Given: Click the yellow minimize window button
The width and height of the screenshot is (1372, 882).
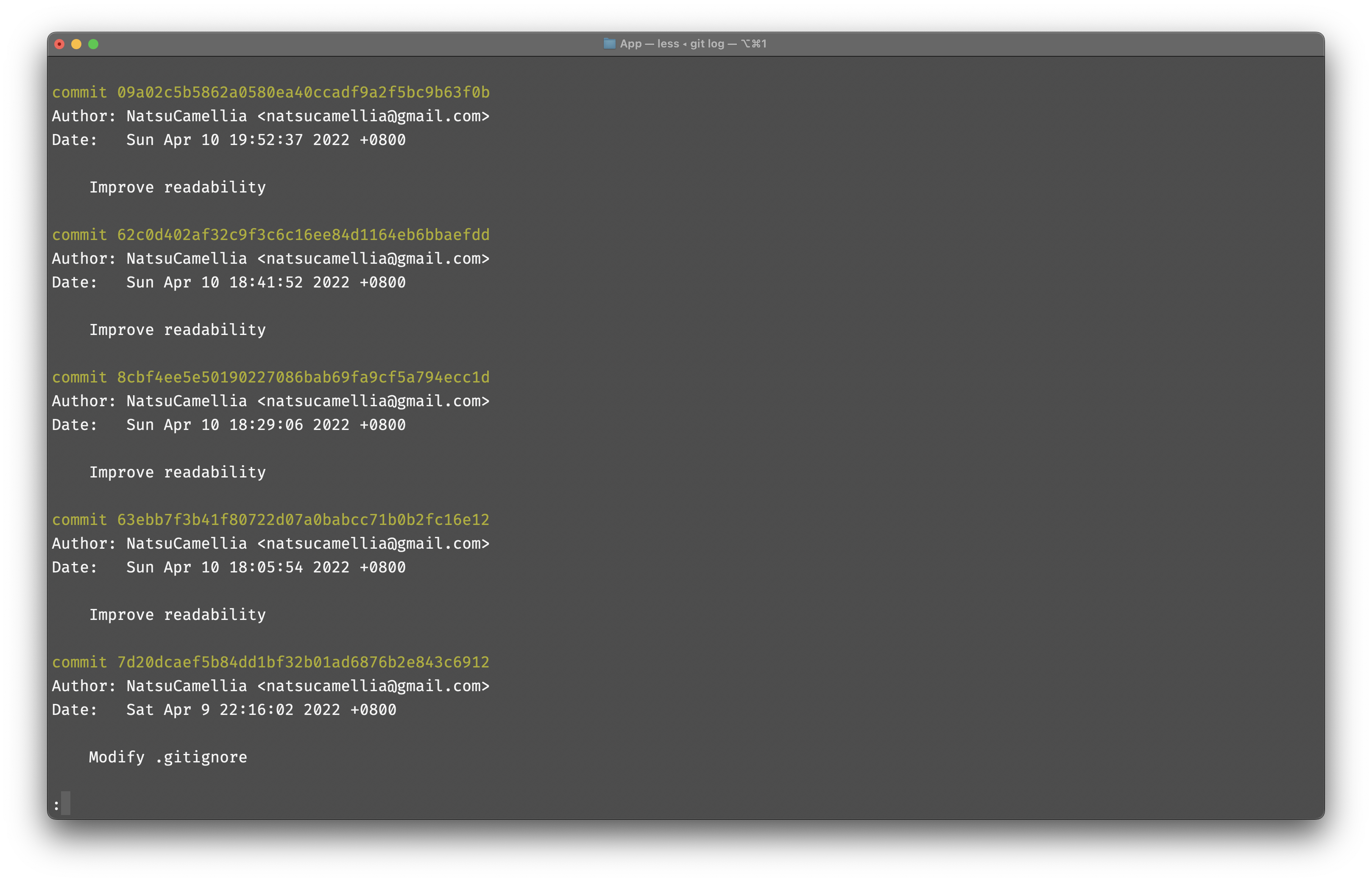Looking at the screenshot, I should [76, 44].
